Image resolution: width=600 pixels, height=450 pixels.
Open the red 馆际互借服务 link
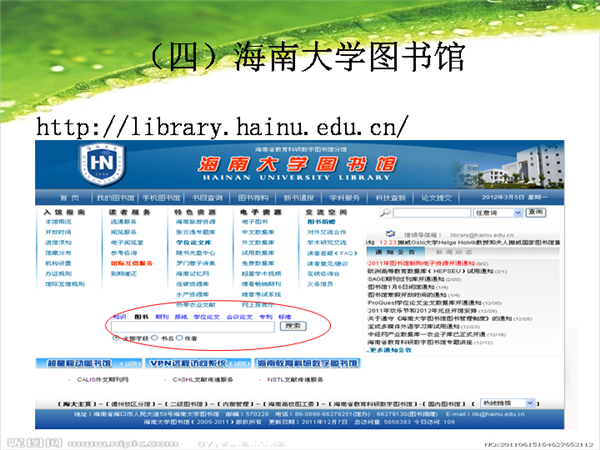(x=132, y=263)
